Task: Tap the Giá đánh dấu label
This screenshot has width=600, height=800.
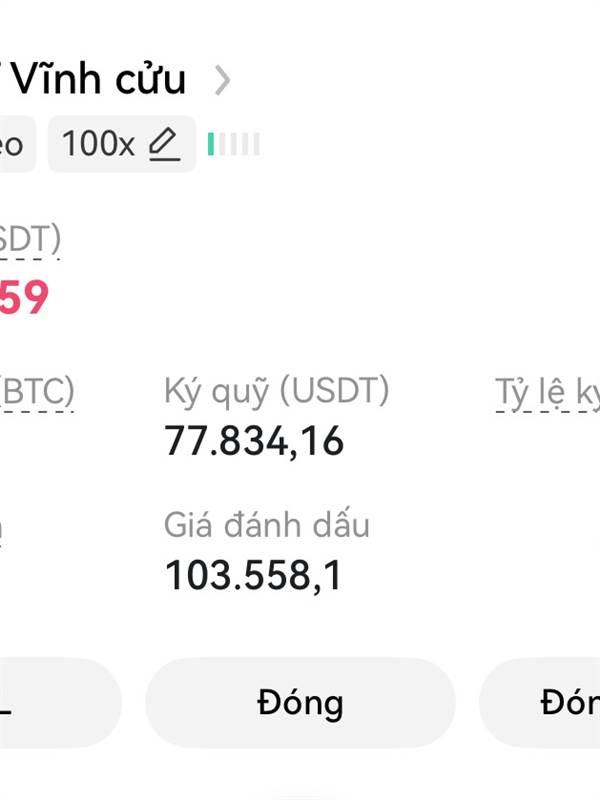Action: tap(266, 524)
